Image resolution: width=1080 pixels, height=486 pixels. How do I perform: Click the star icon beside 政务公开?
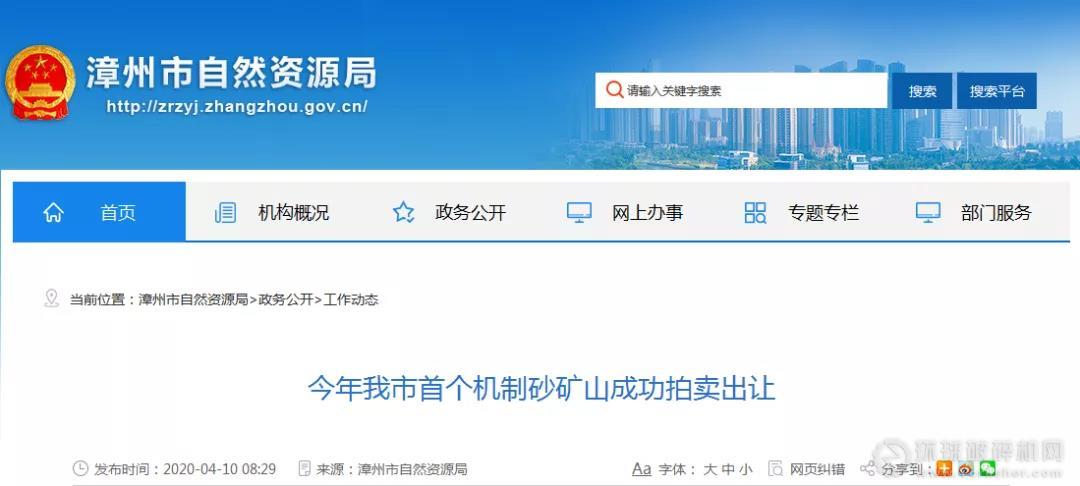[404, 213]
